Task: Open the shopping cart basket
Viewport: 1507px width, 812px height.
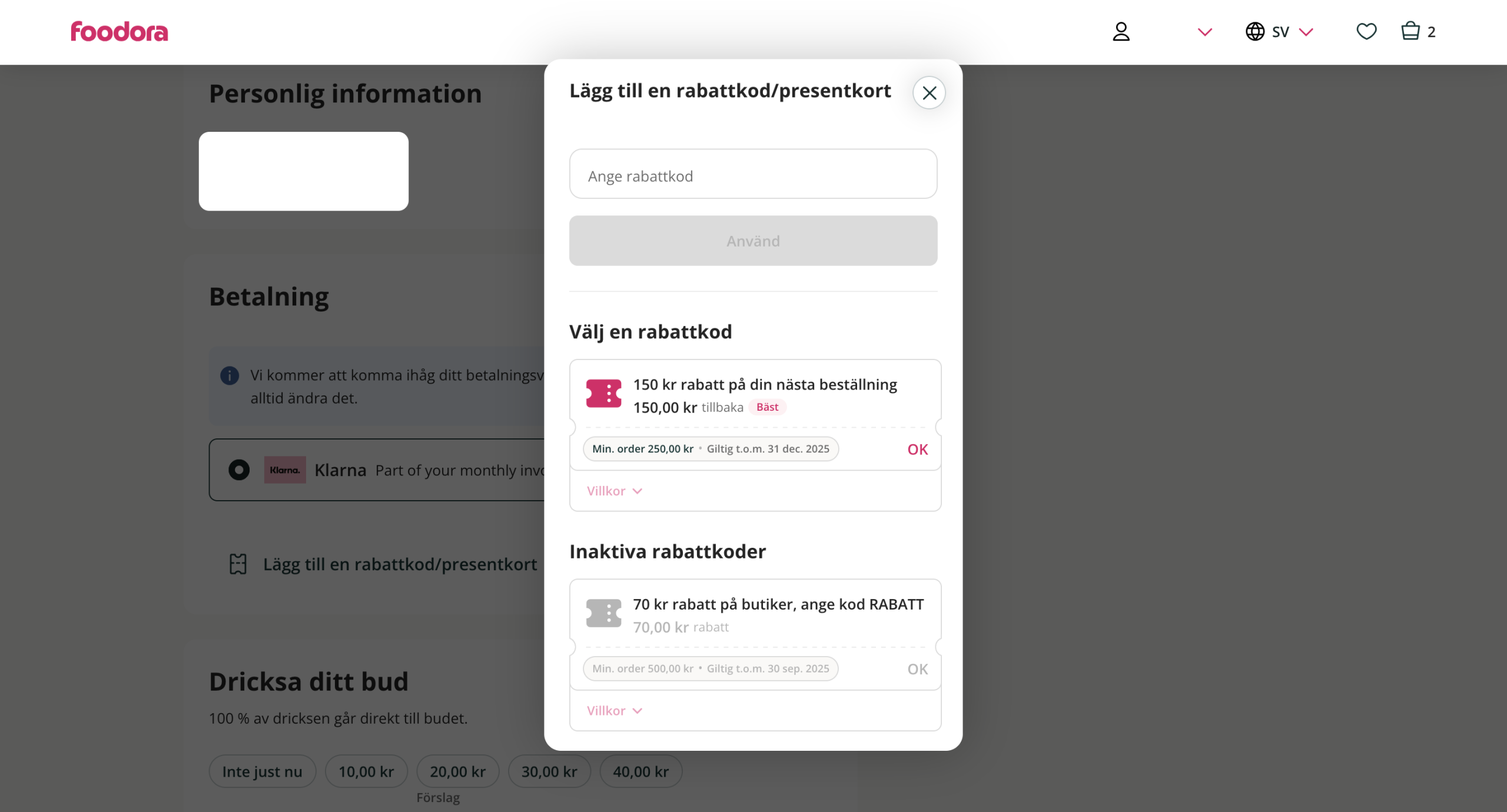Action: [x=1410, y=32]
